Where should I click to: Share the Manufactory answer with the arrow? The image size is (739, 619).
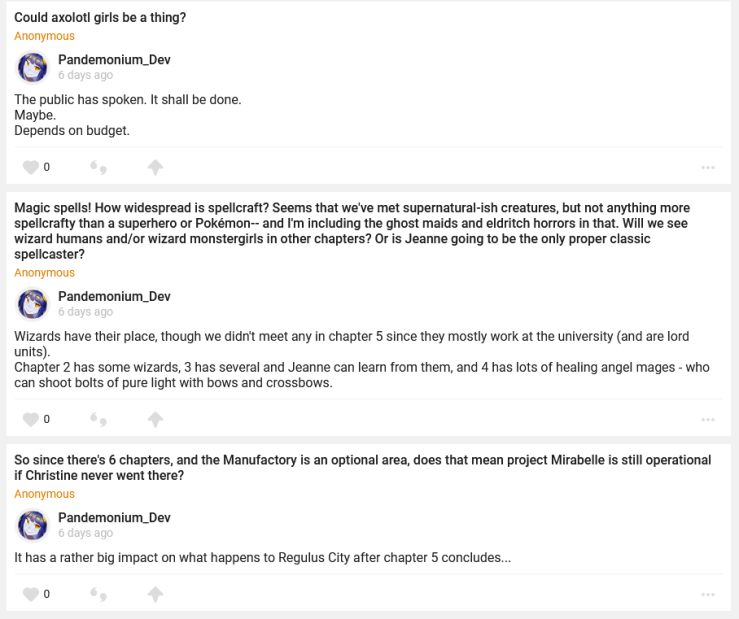click(x=155, y=594)
